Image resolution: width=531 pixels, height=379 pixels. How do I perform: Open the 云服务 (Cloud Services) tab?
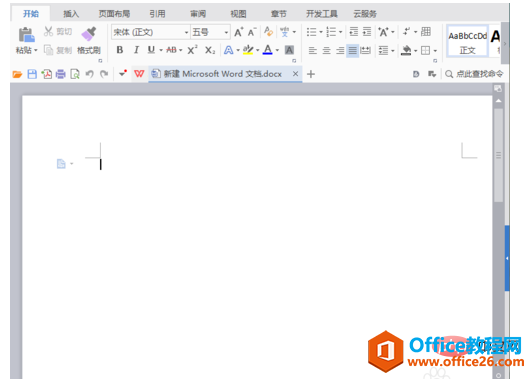(365, 14)
